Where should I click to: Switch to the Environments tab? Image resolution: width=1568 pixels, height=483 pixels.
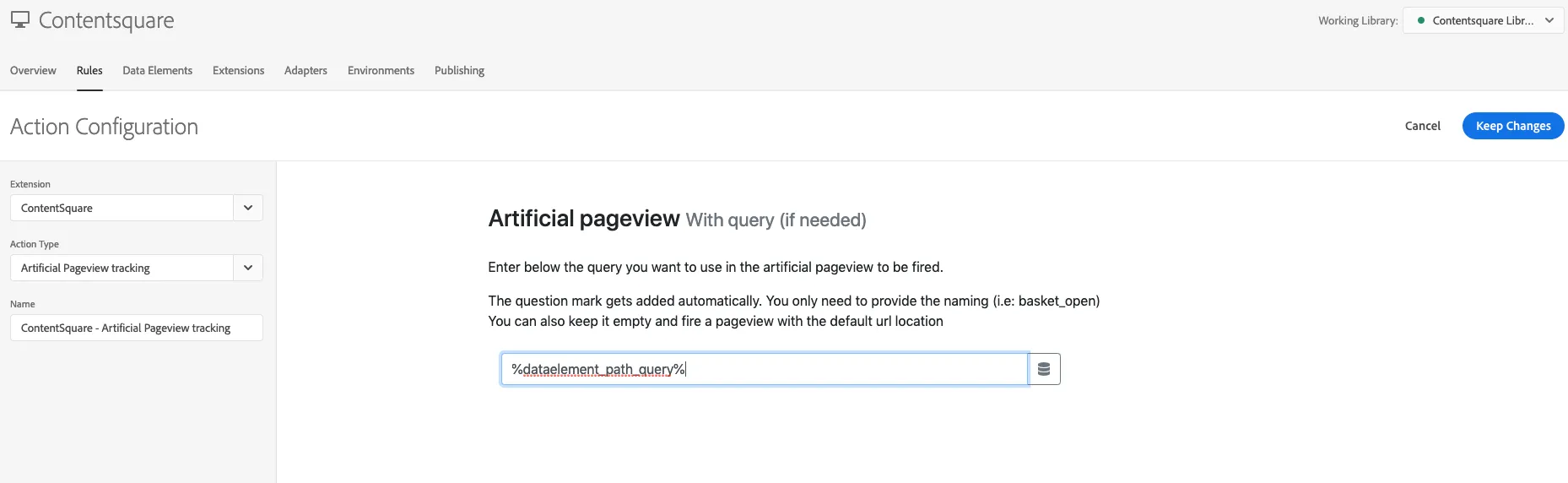tap(381, 70)
